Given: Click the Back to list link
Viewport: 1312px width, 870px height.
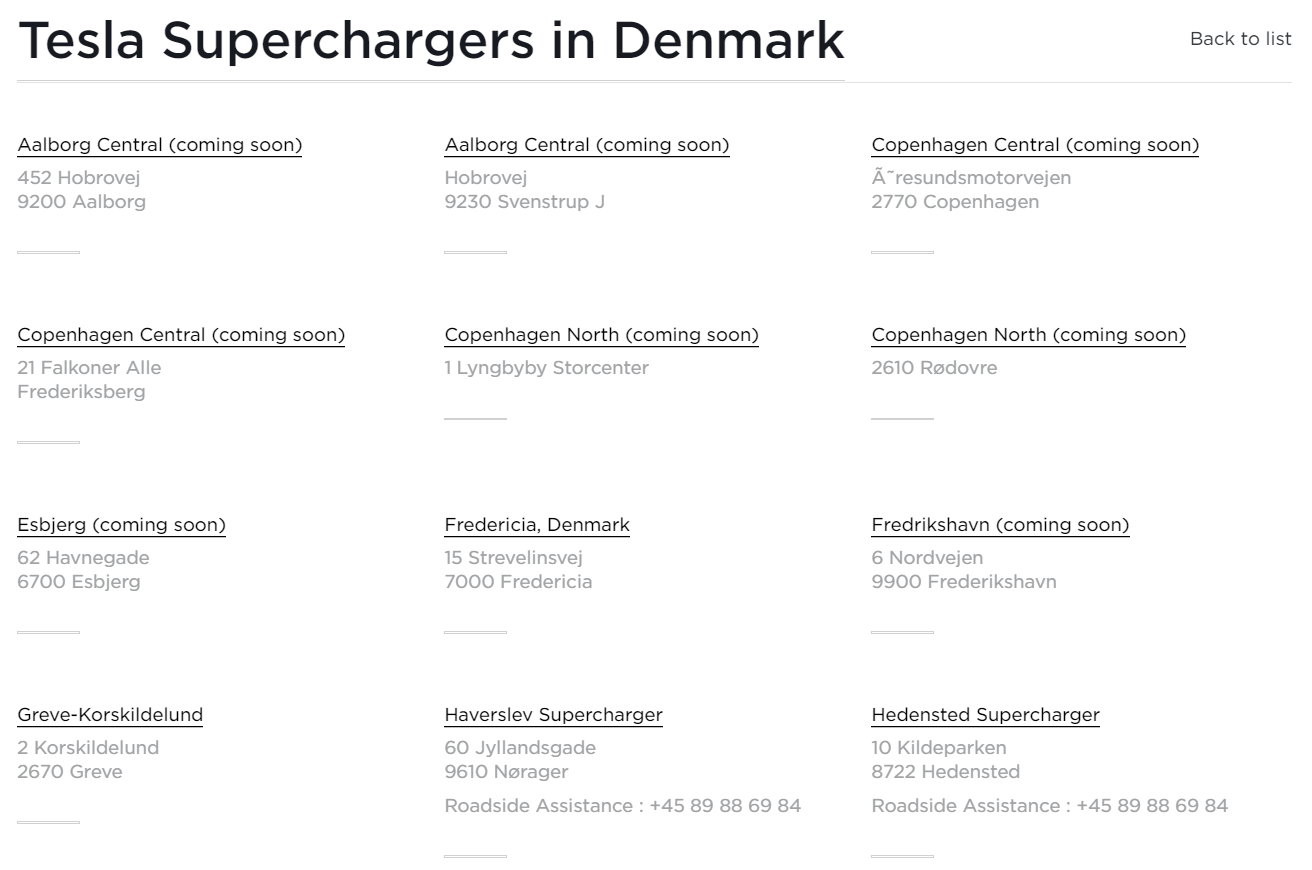Looking at the screenshot, I should [x=1240, y=39].
